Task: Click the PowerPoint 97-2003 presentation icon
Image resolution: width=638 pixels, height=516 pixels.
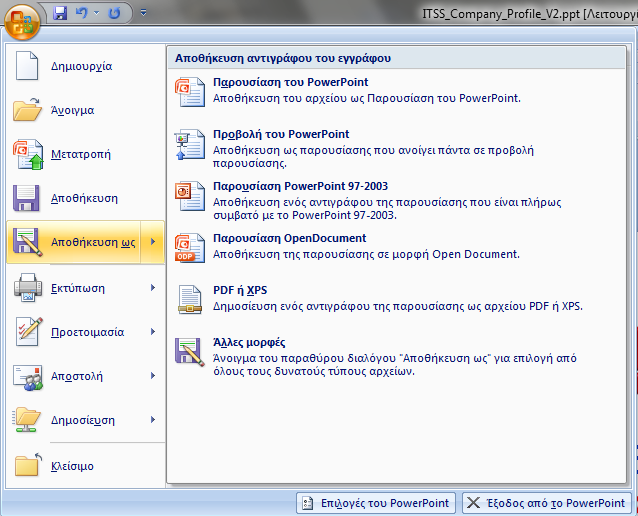Action: pos(190,196)
